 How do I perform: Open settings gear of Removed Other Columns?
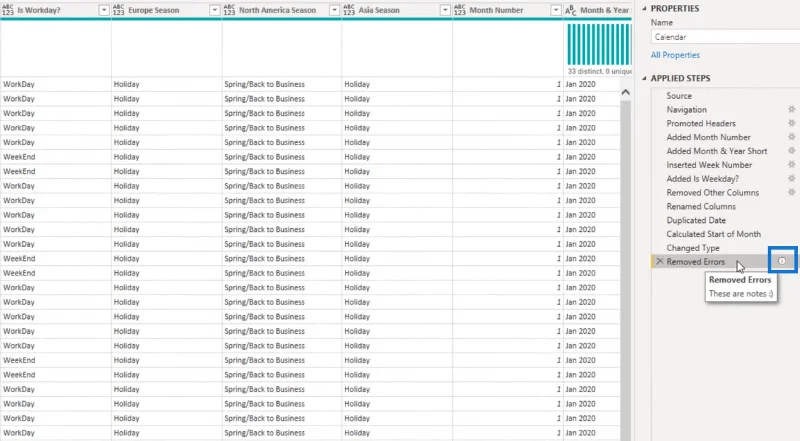(791, 192)
